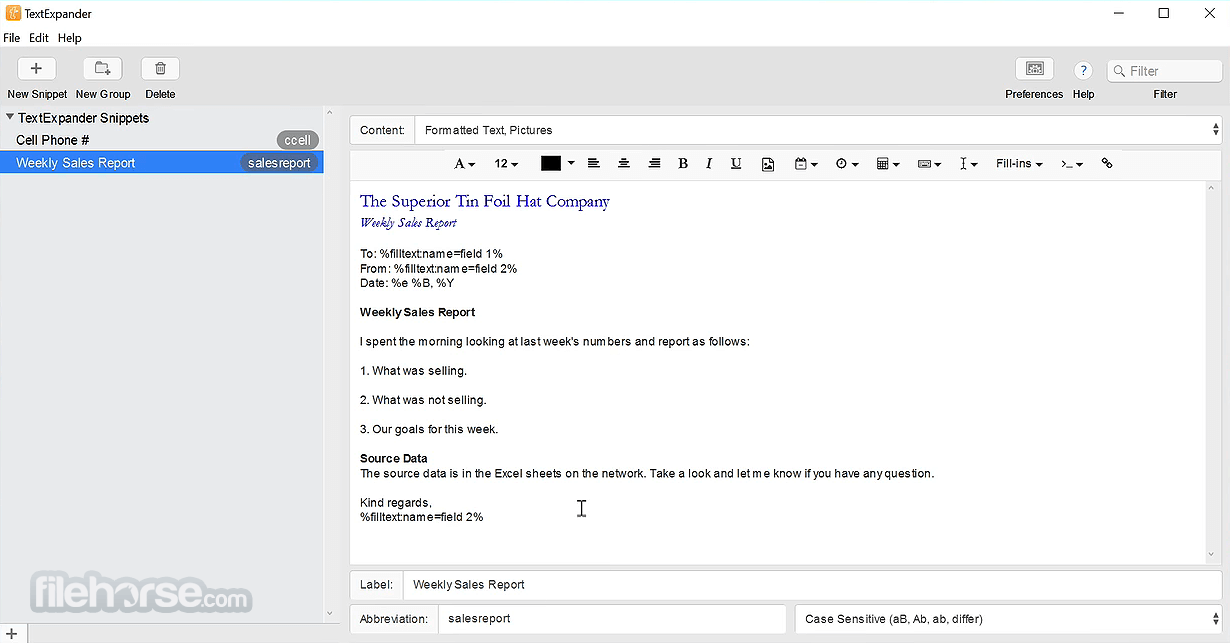
Task: Open the Content type dropdown
Action: coord(817,130)
